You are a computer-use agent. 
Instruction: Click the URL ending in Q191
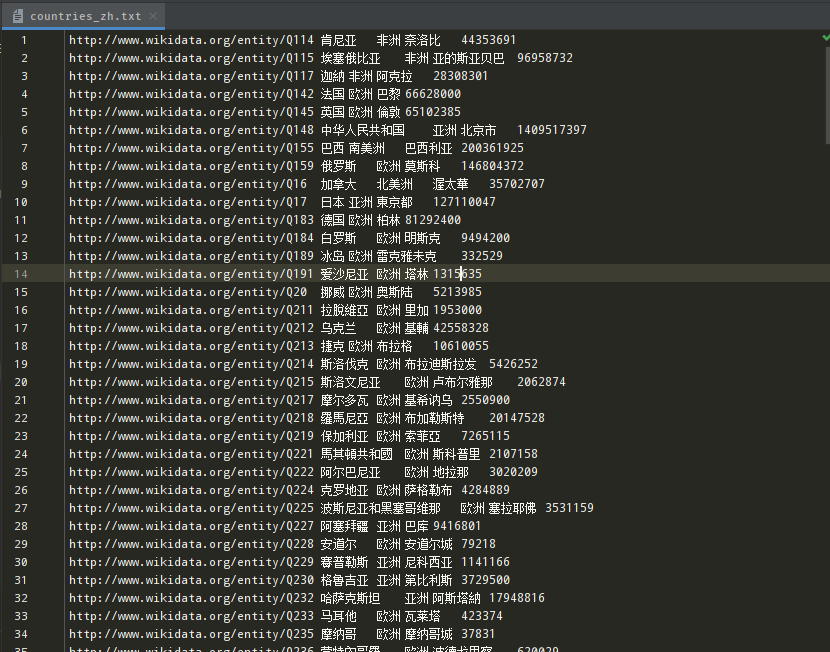(x=191, y=274)
